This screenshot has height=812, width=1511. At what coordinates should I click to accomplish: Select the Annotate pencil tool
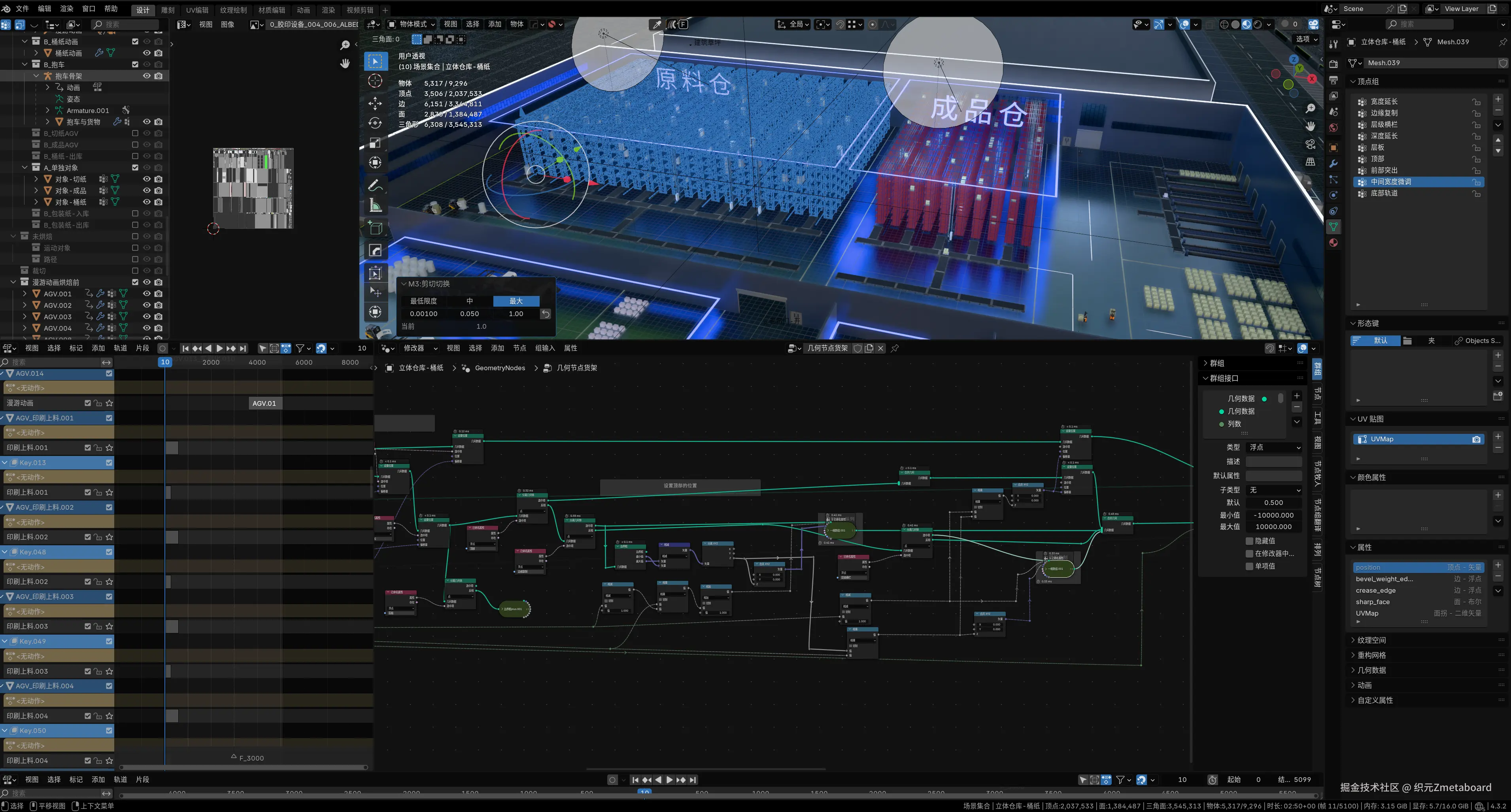pyautogui.click(x=376, y=185)
